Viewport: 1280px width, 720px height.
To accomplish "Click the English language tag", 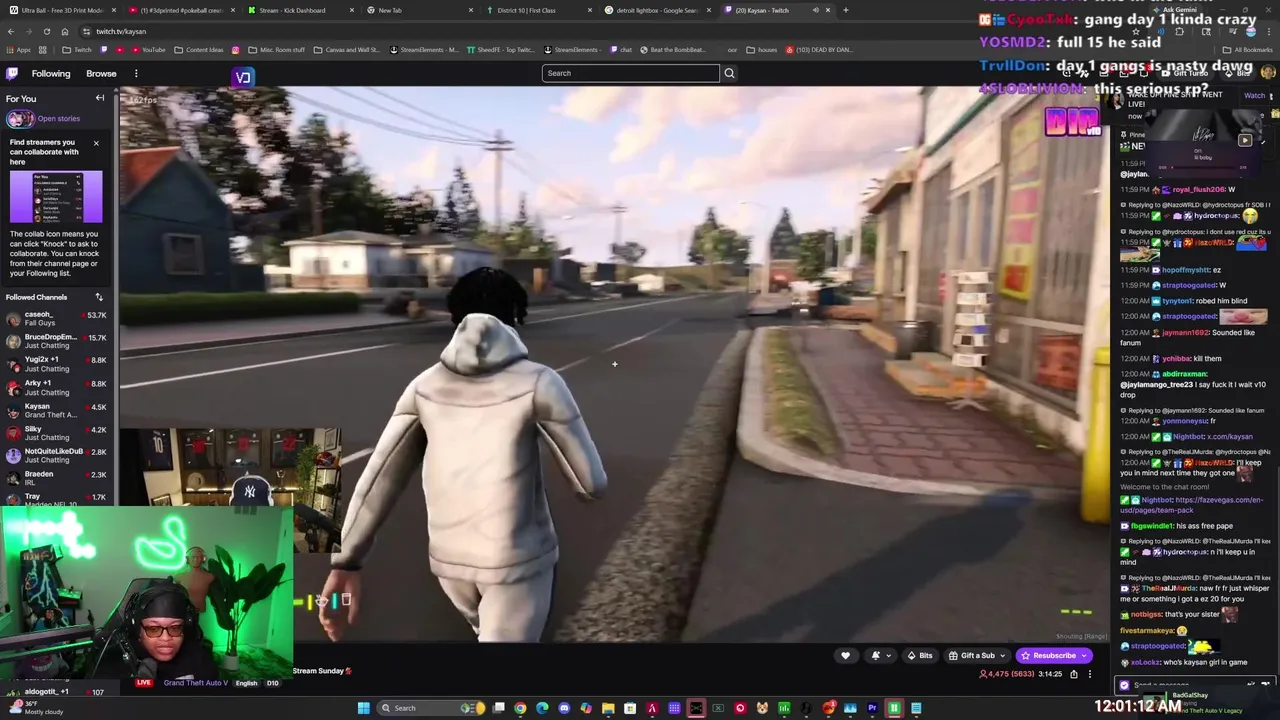I will (246, 683).
